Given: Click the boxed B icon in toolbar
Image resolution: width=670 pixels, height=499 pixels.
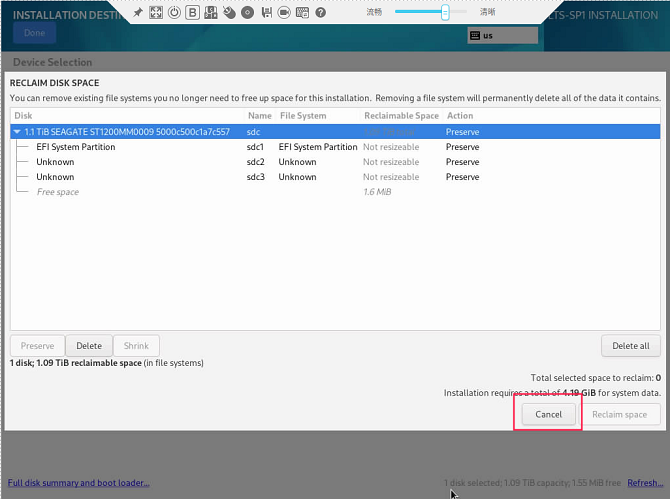Looking at the screenshot, I should point(192,13).
